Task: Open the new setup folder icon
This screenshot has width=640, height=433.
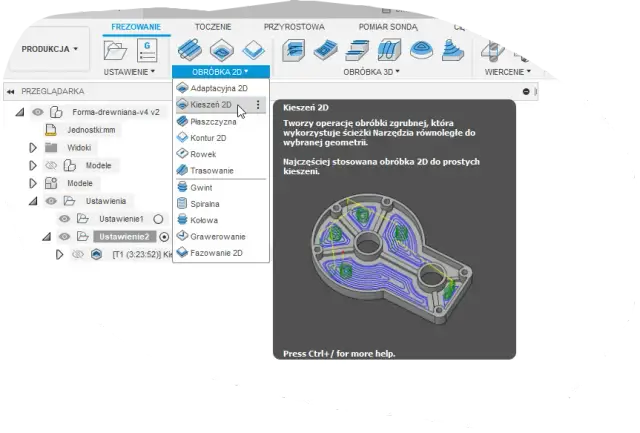Action: pos(115,51)
